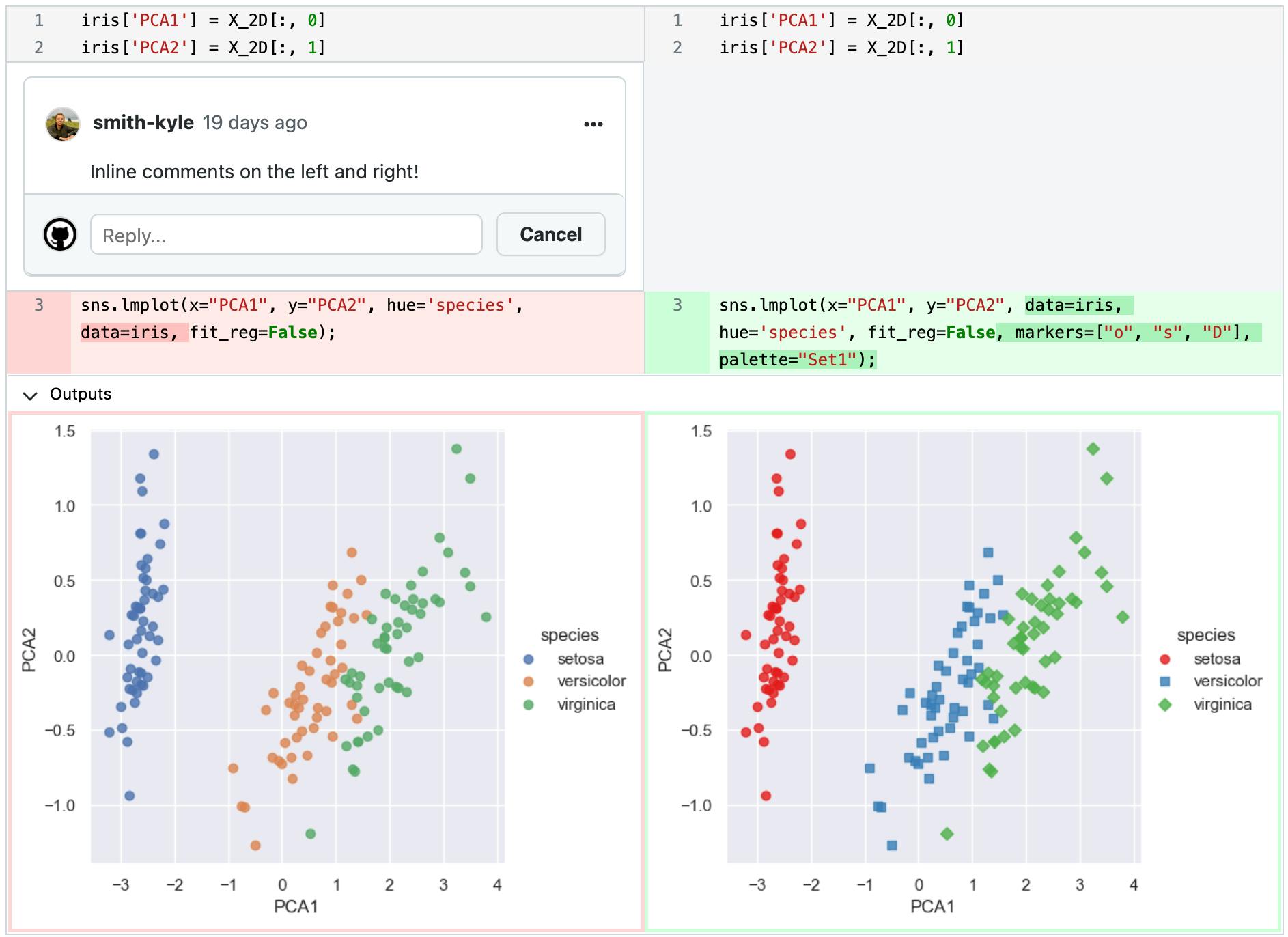Select line number 3 in right diff
1288x937 pixels.
[677, 305]
